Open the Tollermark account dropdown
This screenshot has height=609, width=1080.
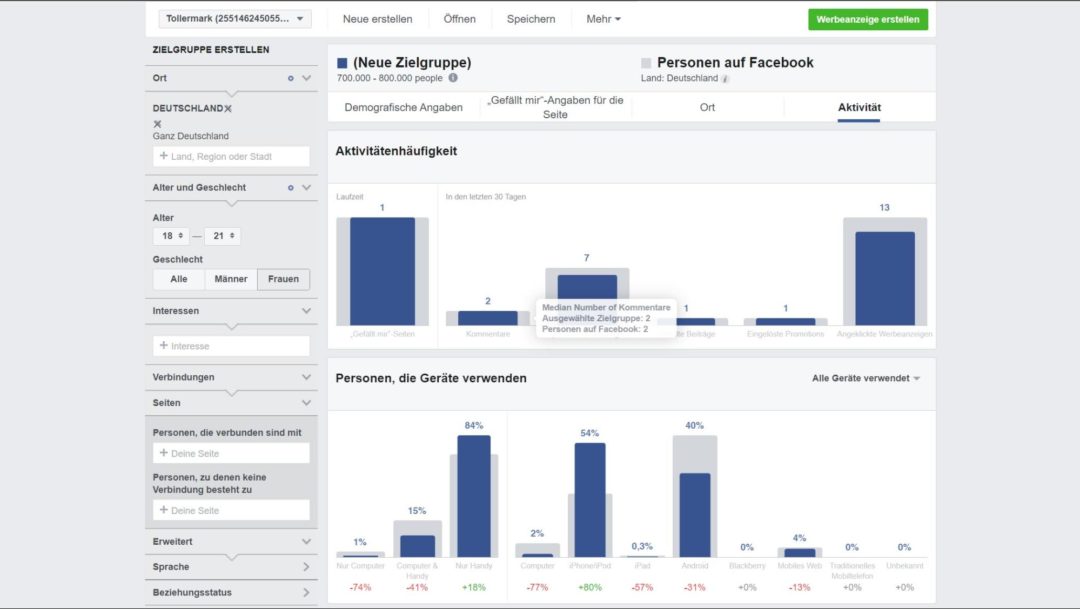[234, 19]
